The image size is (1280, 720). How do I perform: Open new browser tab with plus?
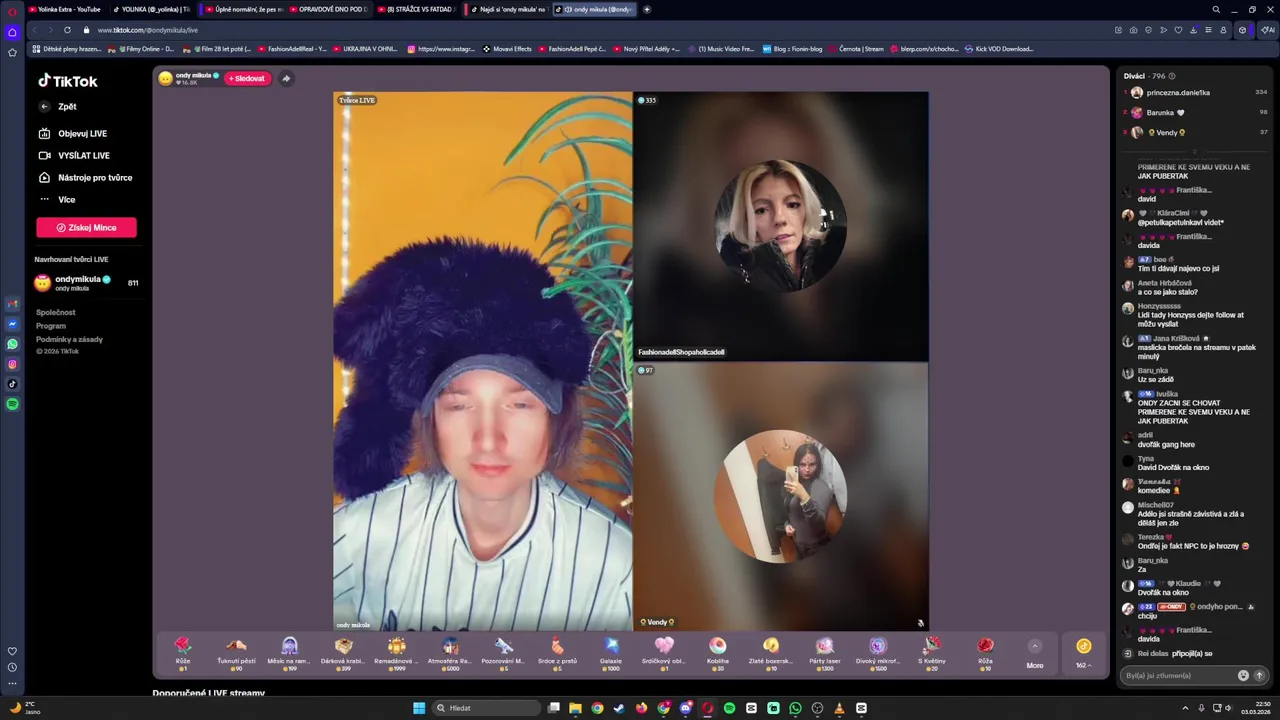click(x=647, y=9)
